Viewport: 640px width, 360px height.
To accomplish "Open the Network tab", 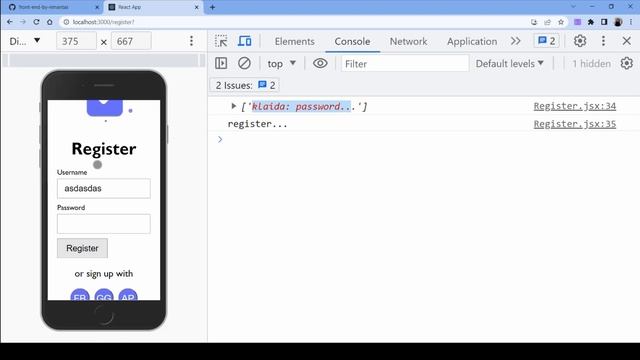I will (408, 41).
